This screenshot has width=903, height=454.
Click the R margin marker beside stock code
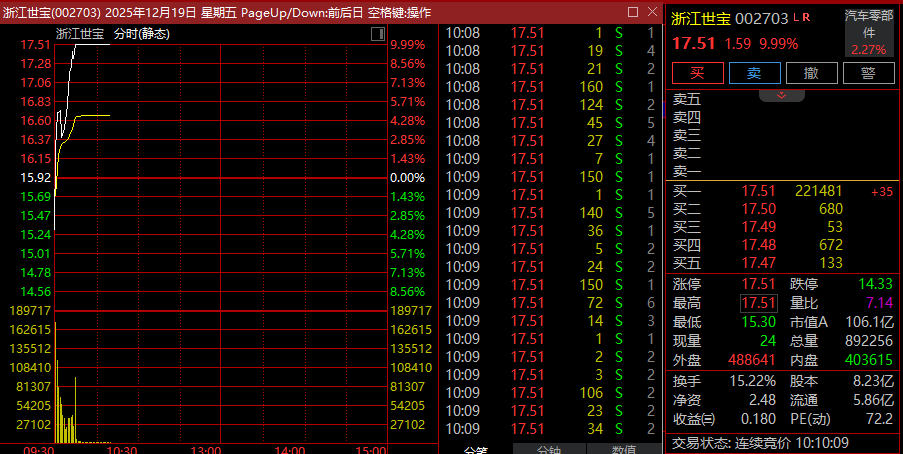tap(807, 18)
